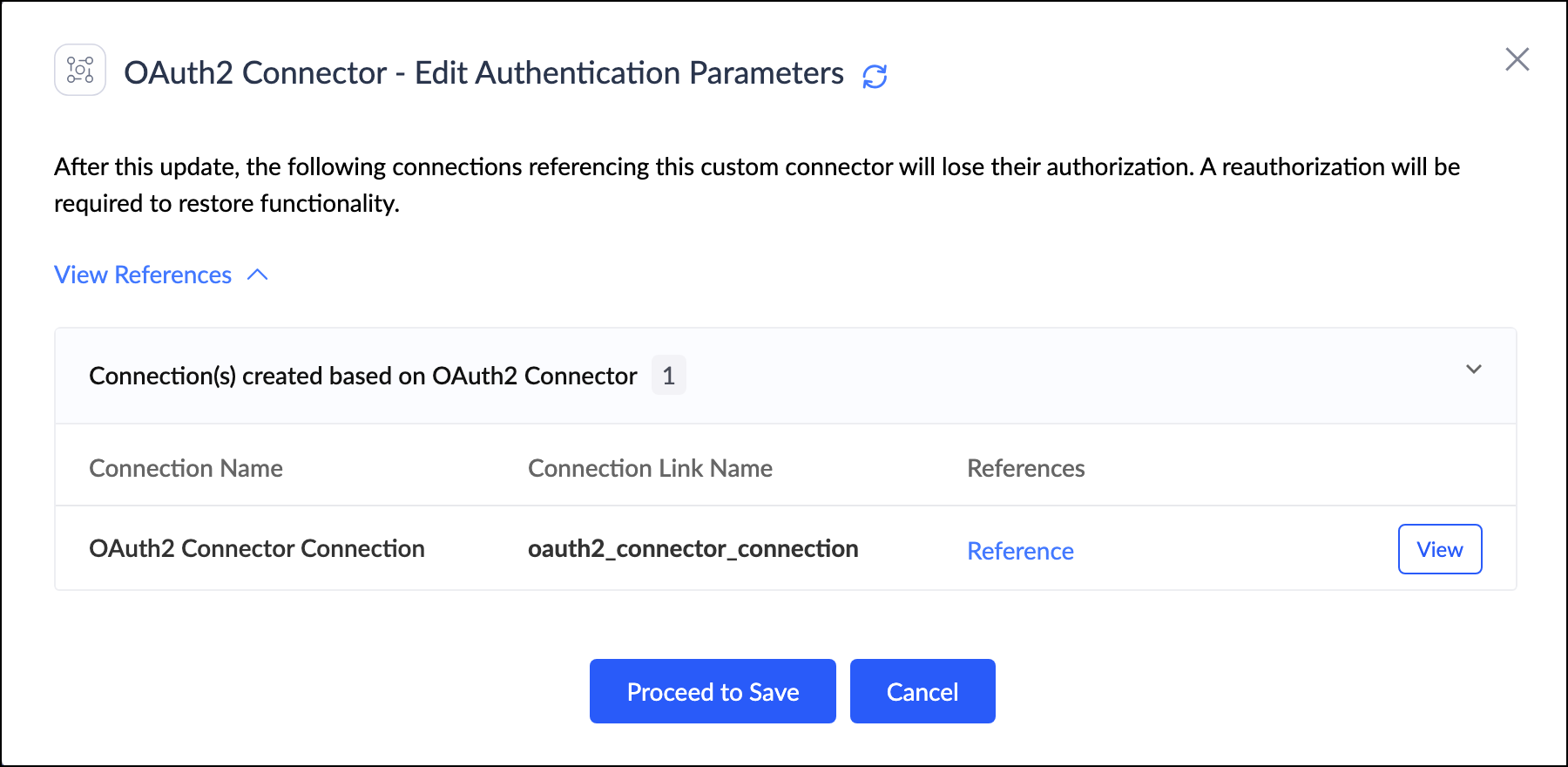Open the blue Reference link
The image size is (1568, 767).
tap(1020, 551)
